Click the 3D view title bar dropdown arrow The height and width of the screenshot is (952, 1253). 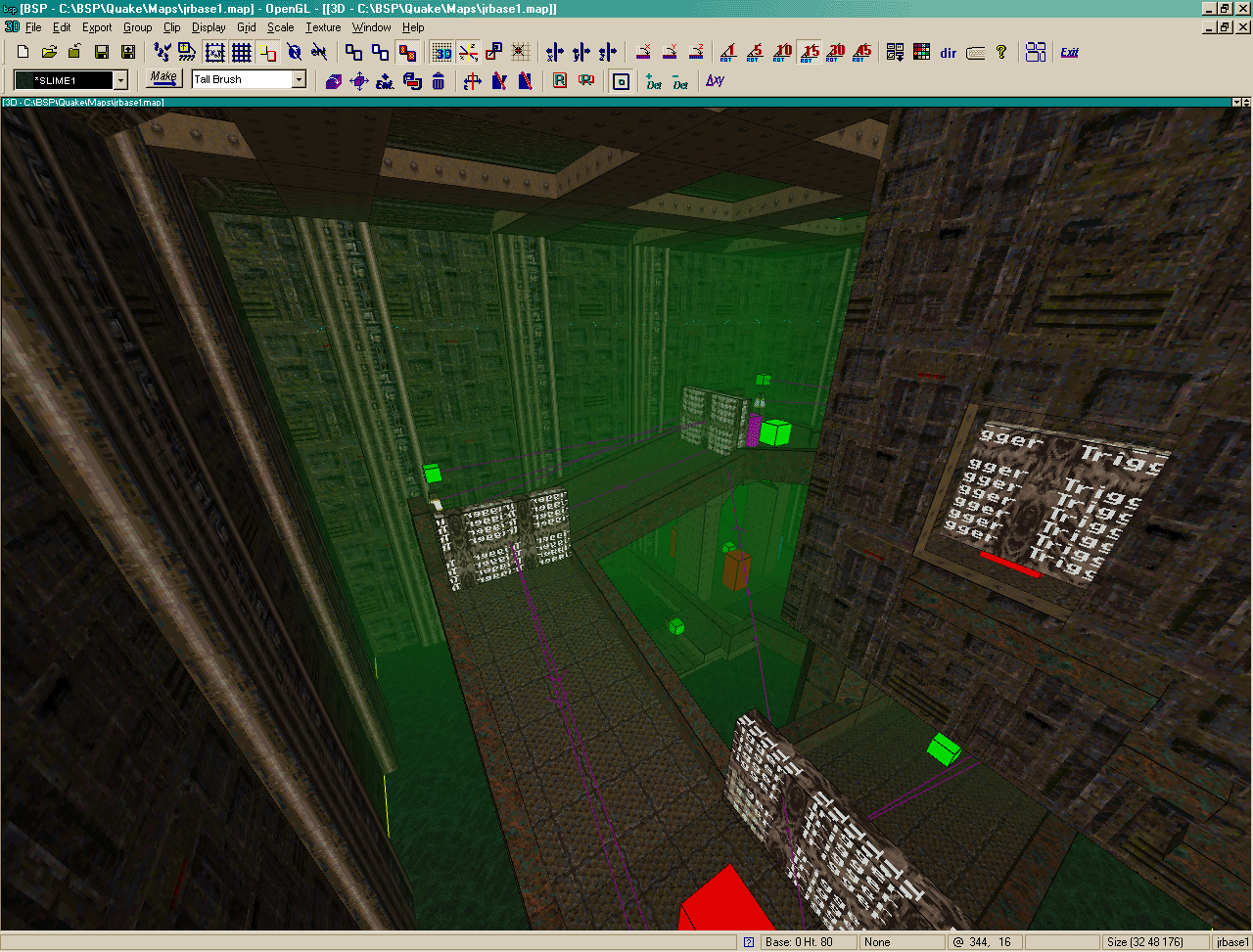[x=1235, y=102]
